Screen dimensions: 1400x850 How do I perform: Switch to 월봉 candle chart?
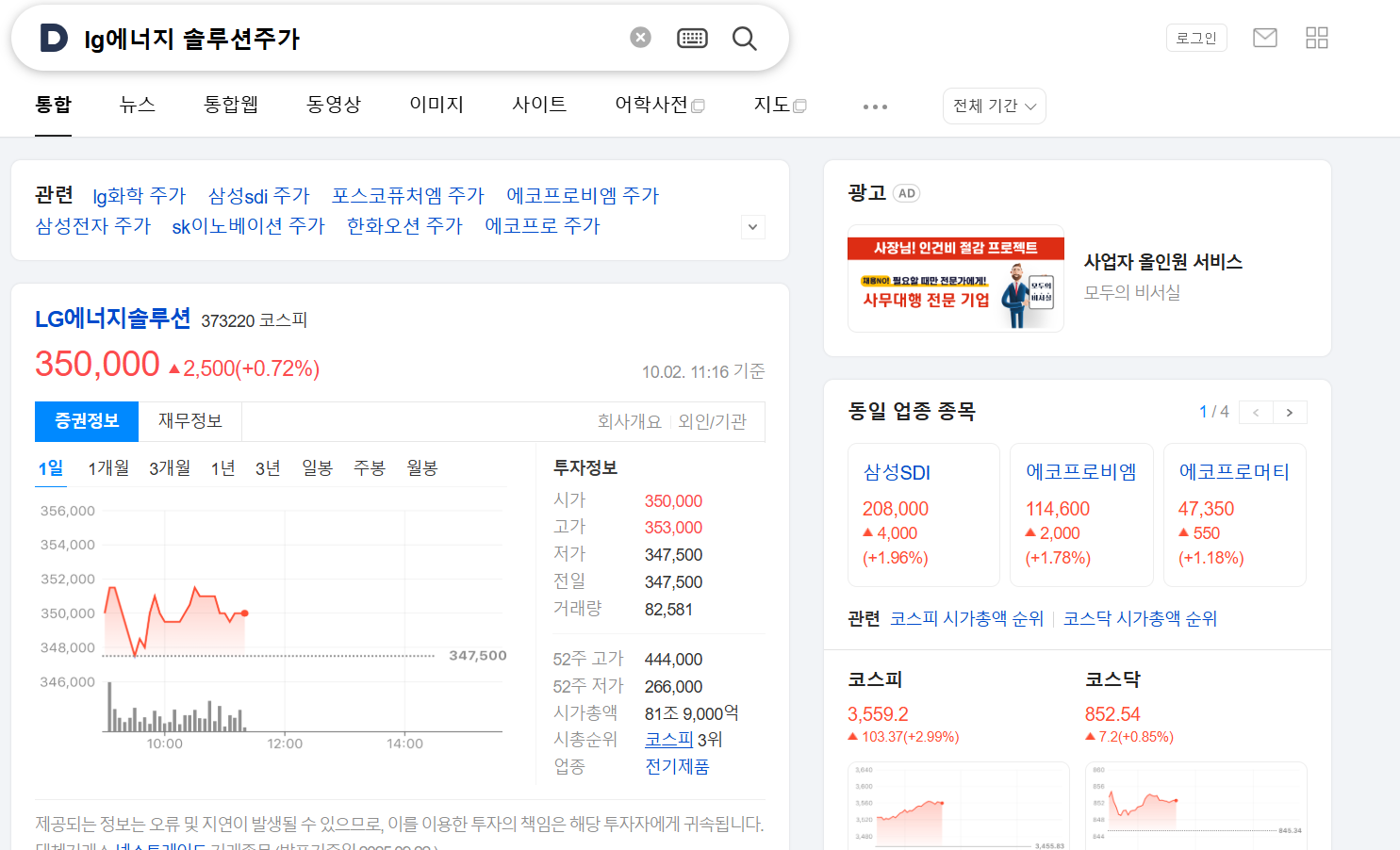click(422, 468)
